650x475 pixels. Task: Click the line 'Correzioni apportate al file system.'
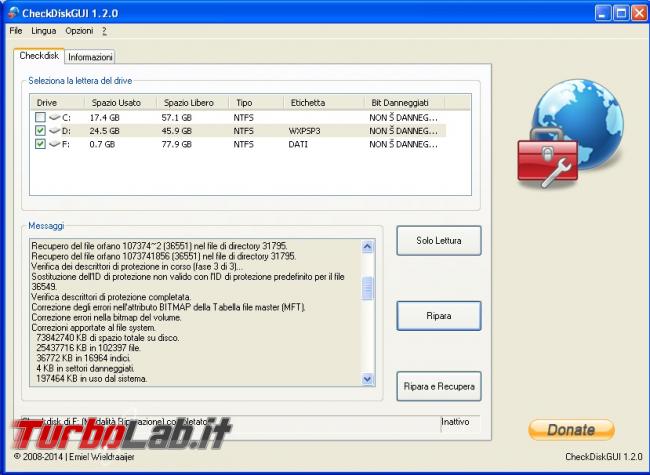94,328
